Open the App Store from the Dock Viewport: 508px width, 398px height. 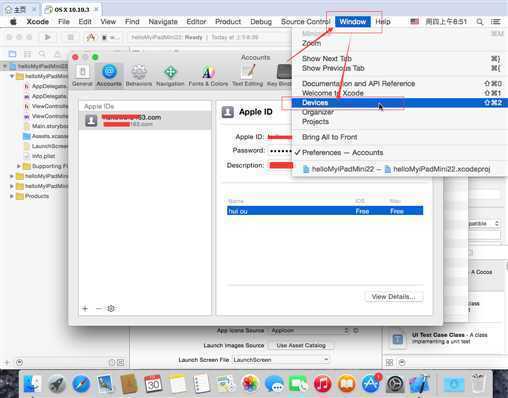(371, 384)
